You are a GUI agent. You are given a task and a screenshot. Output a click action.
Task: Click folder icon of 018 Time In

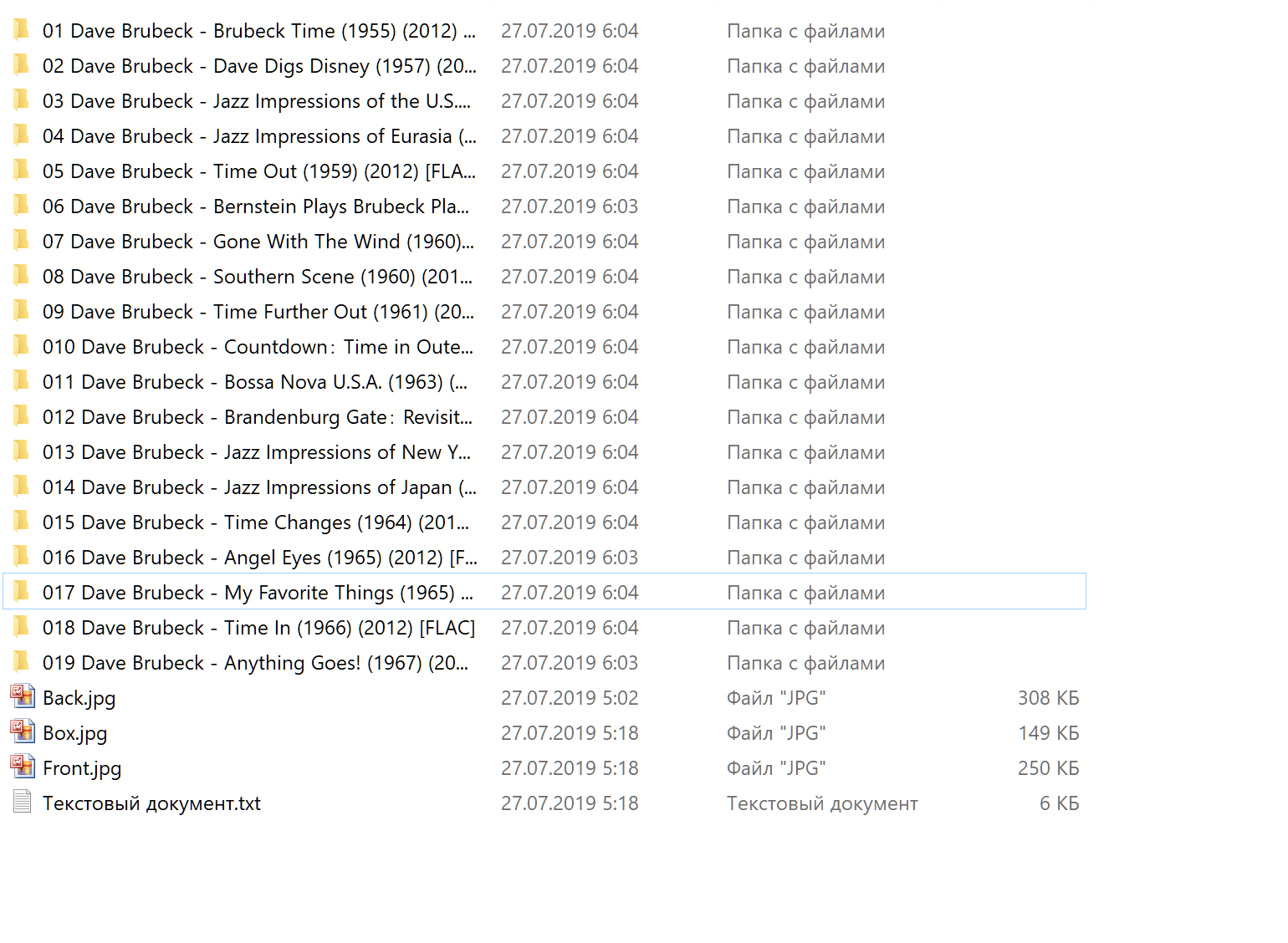point(21,628)
